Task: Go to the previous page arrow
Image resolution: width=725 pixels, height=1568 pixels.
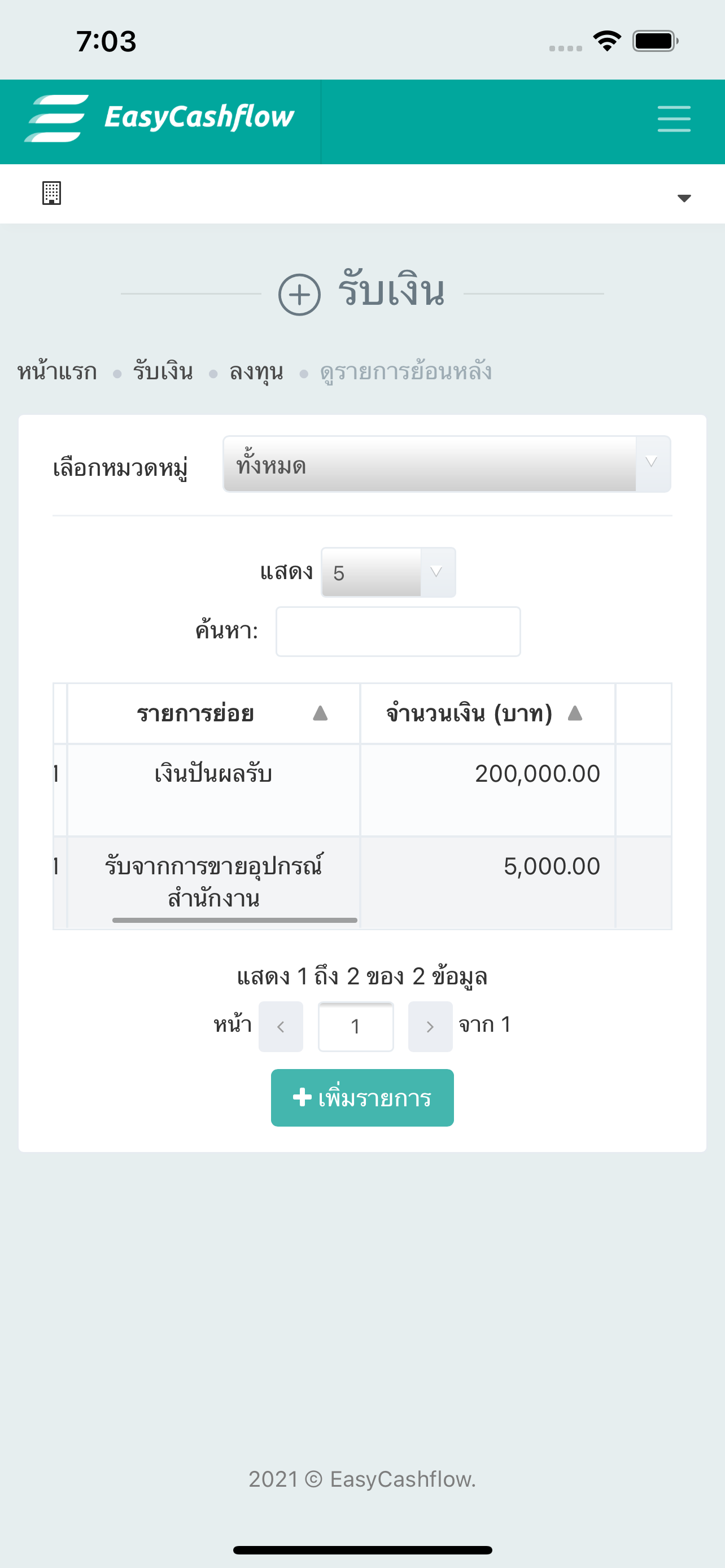Action: pyautogui.click(x=281, y=1027)
